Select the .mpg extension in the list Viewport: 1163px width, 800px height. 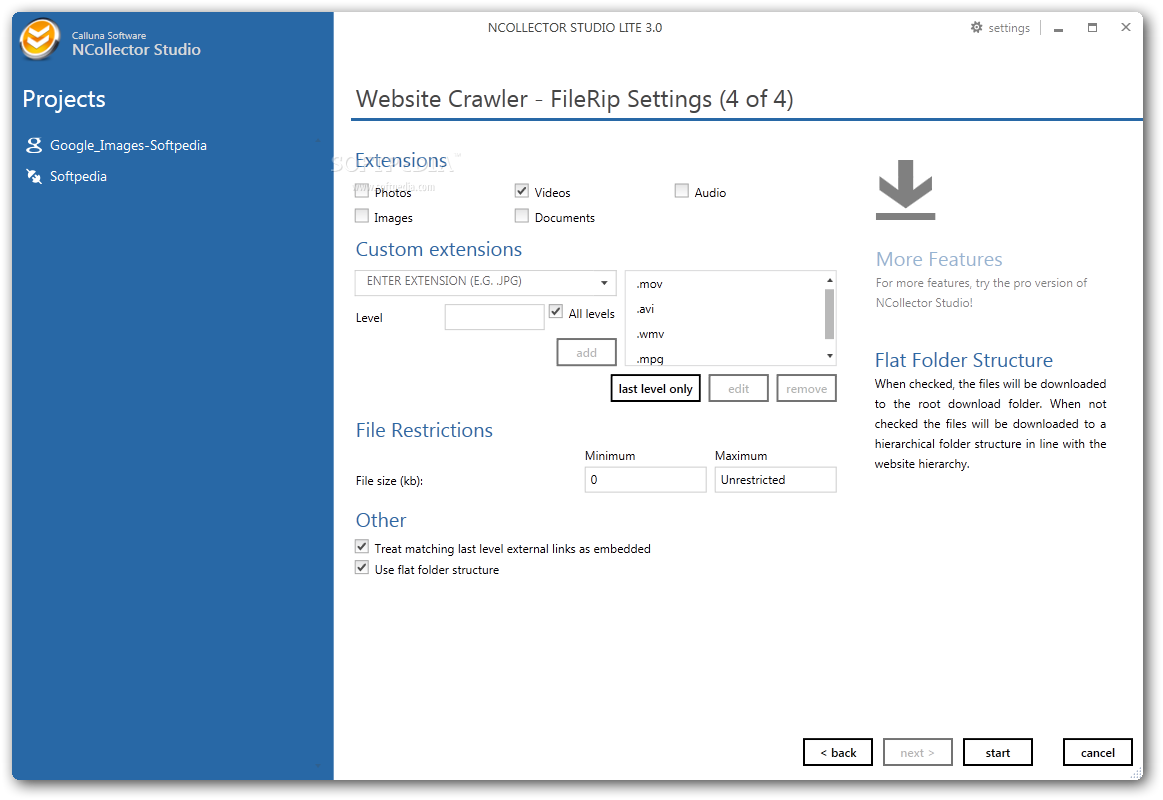(650, 359)
